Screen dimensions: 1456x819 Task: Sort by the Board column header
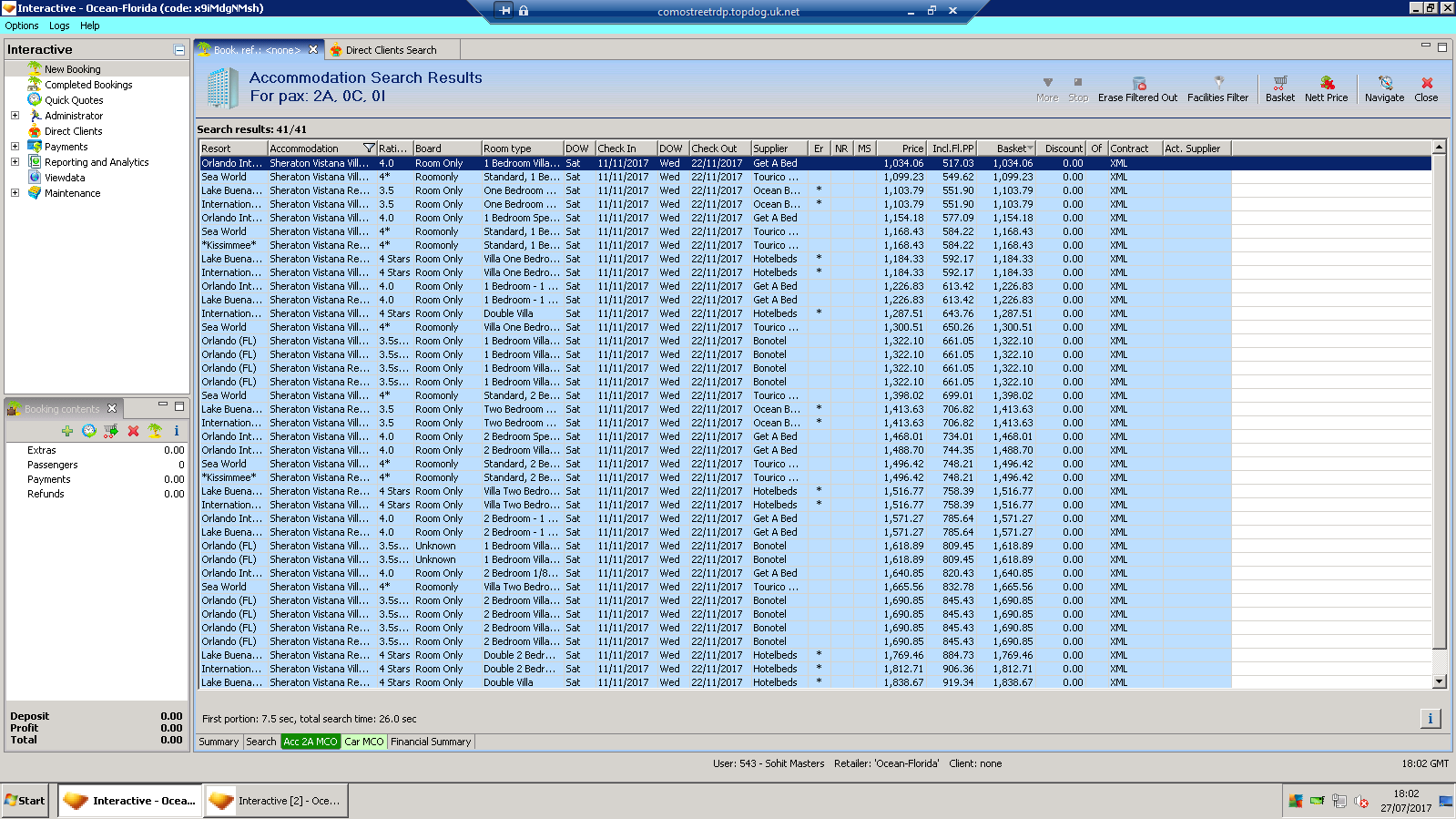coord(447,148)
